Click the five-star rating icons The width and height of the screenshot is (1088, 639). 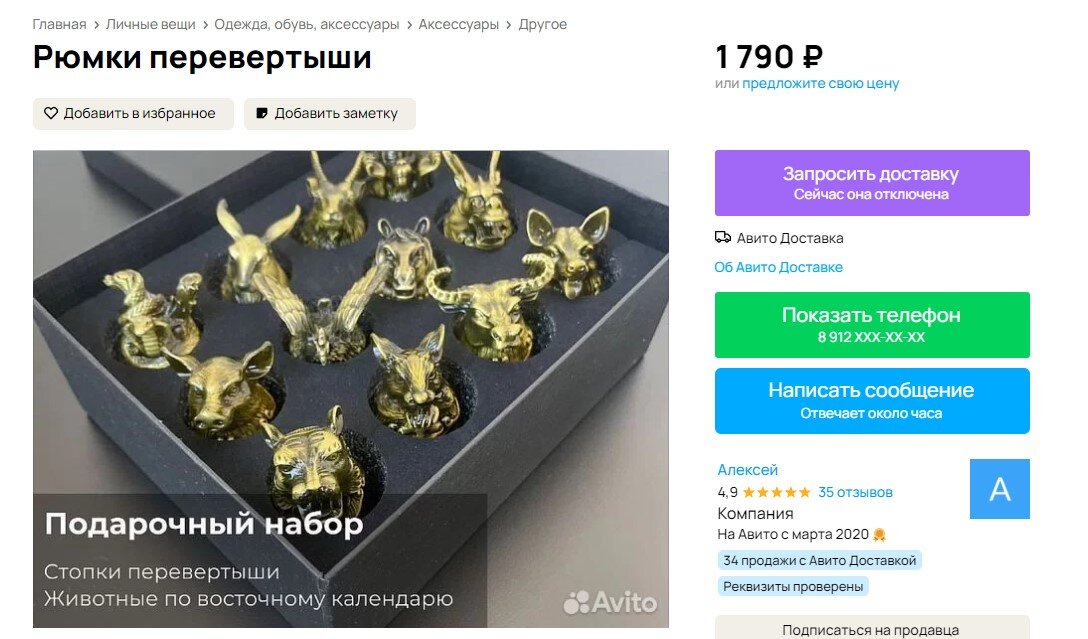pyautogui.click(x=776, y=493)
